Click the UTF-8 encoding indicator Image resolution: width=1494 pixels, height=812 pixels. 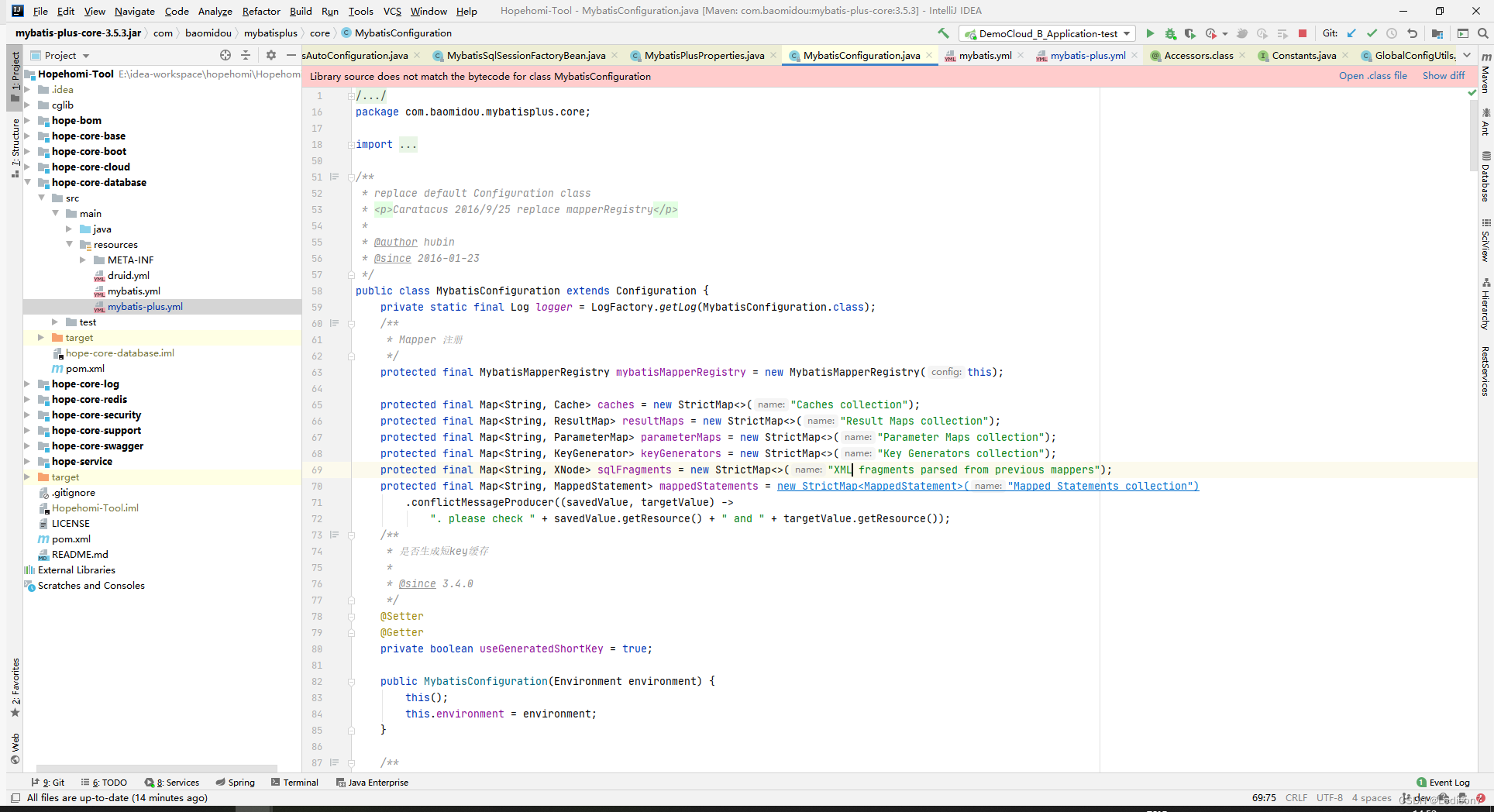click(x=1329, y=798)
